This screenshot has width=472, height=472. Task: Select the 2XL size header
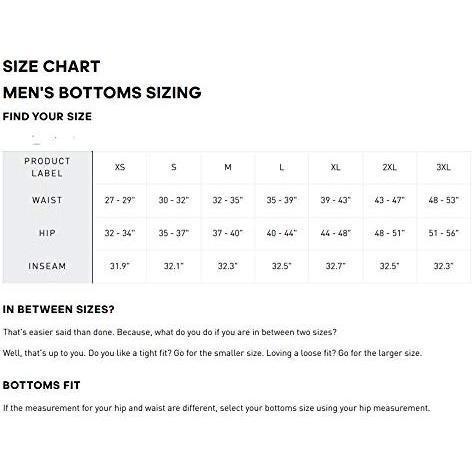389,167
